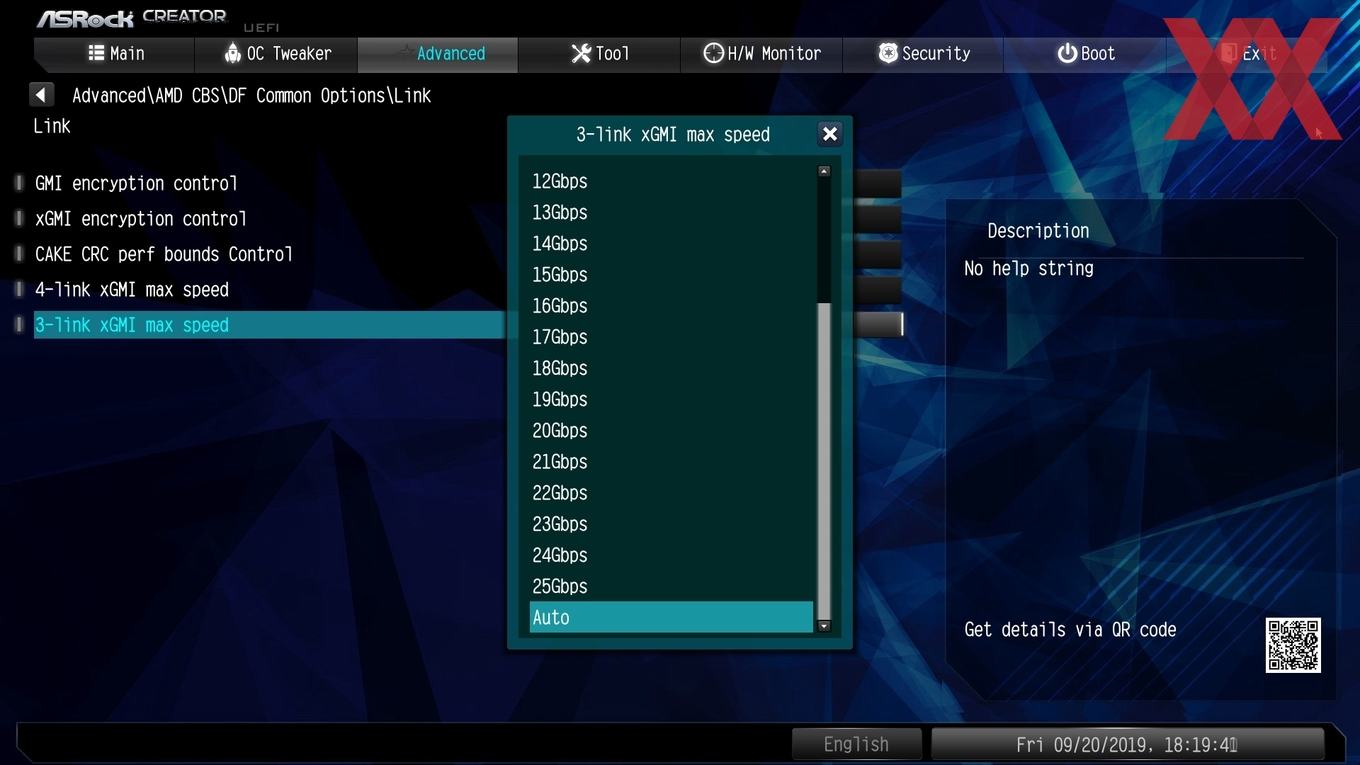Open the Exit tab
The height and width of the screenshot is (765, 1360).
tap(1247, 54)
